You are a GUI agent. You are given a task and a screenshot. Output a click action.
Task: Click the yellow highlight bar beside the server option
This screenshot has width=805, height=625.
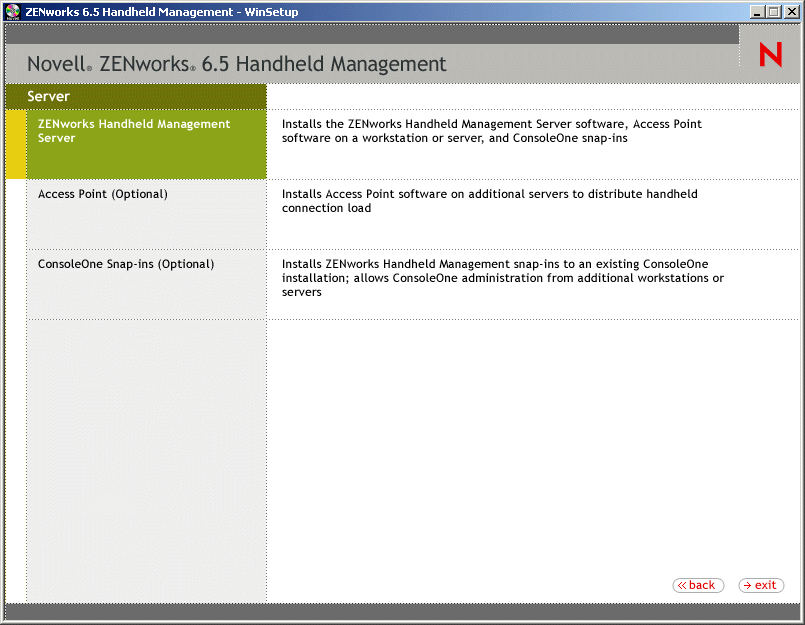tap(14, 145)
